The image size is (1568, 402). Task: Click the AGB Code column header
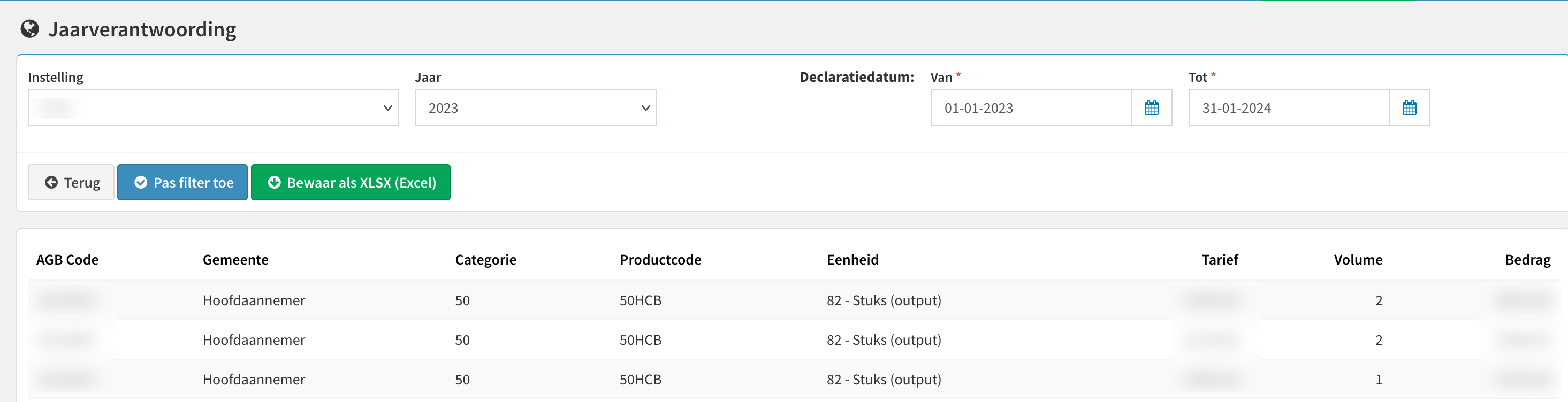[x=67, y=260]
